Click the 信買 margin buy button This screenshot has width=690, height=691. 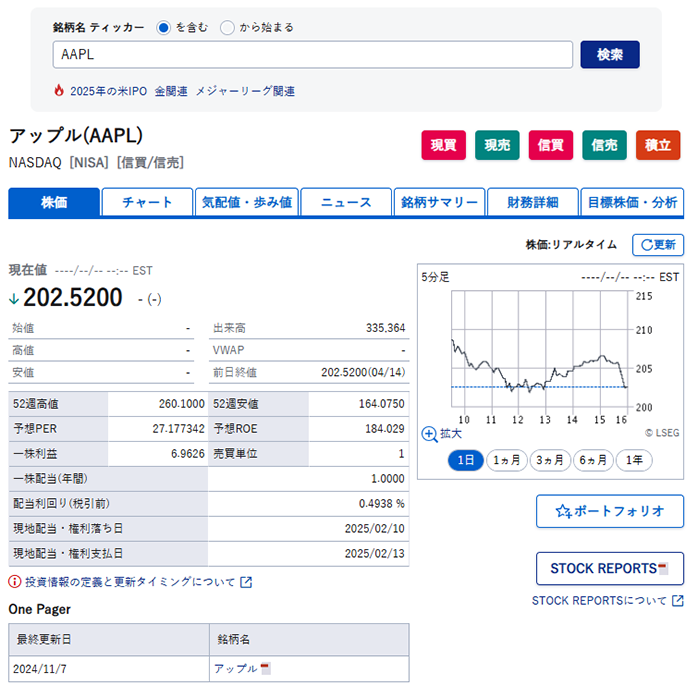[x=551, y=145]
